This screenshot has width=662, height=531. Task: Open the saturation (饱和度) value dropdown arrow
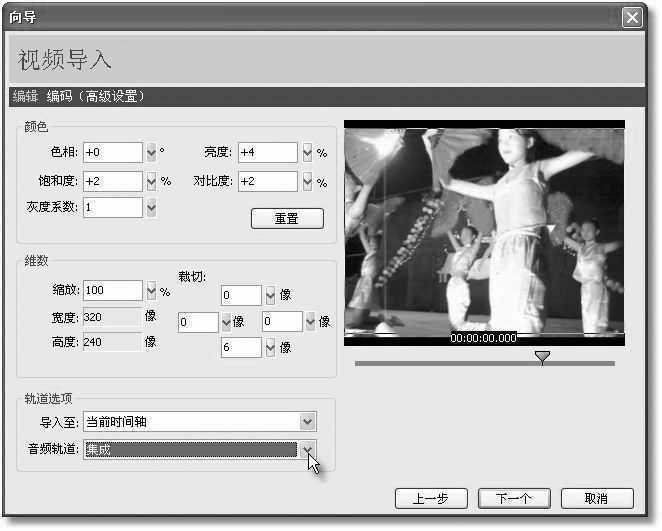(152, 182)
